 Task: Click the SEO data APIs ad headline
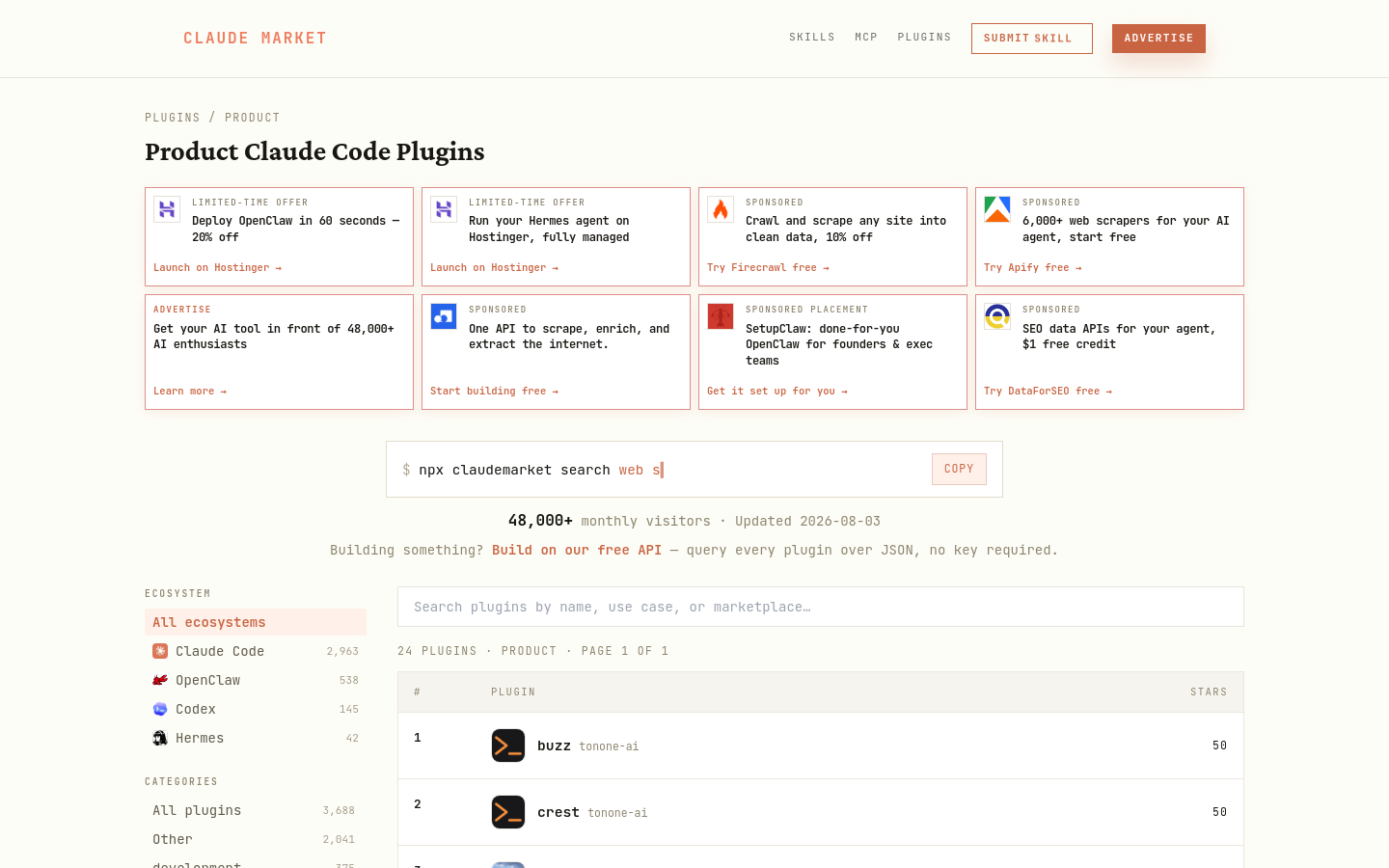(x=1119, y=337)
